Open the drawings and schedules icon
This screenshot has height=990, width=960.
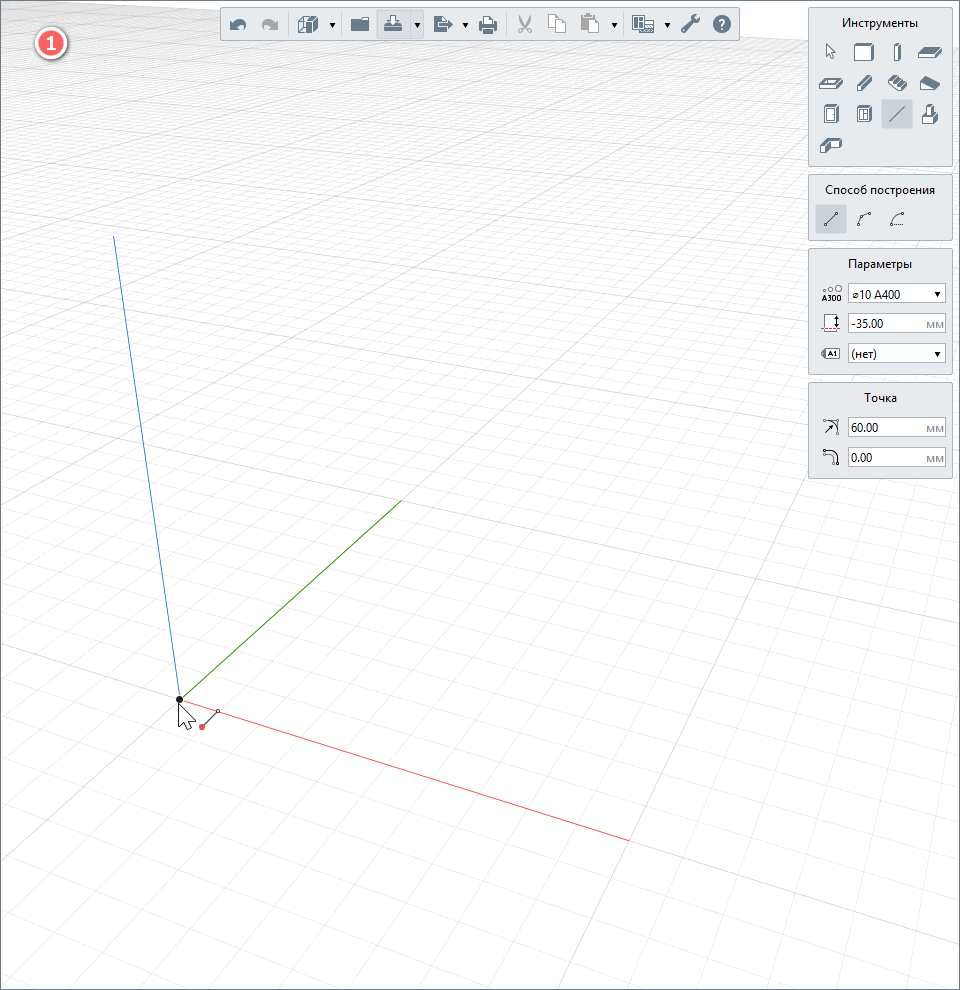tap(643, 25)
